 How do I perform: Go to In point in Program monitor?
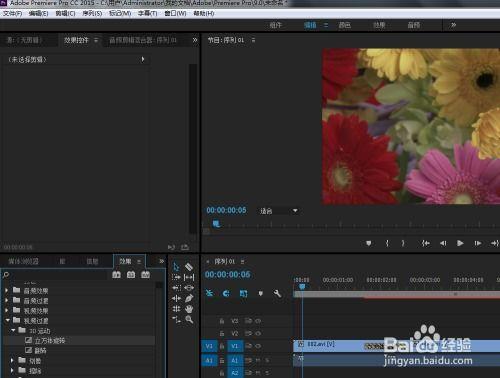[x=426, y=243]
